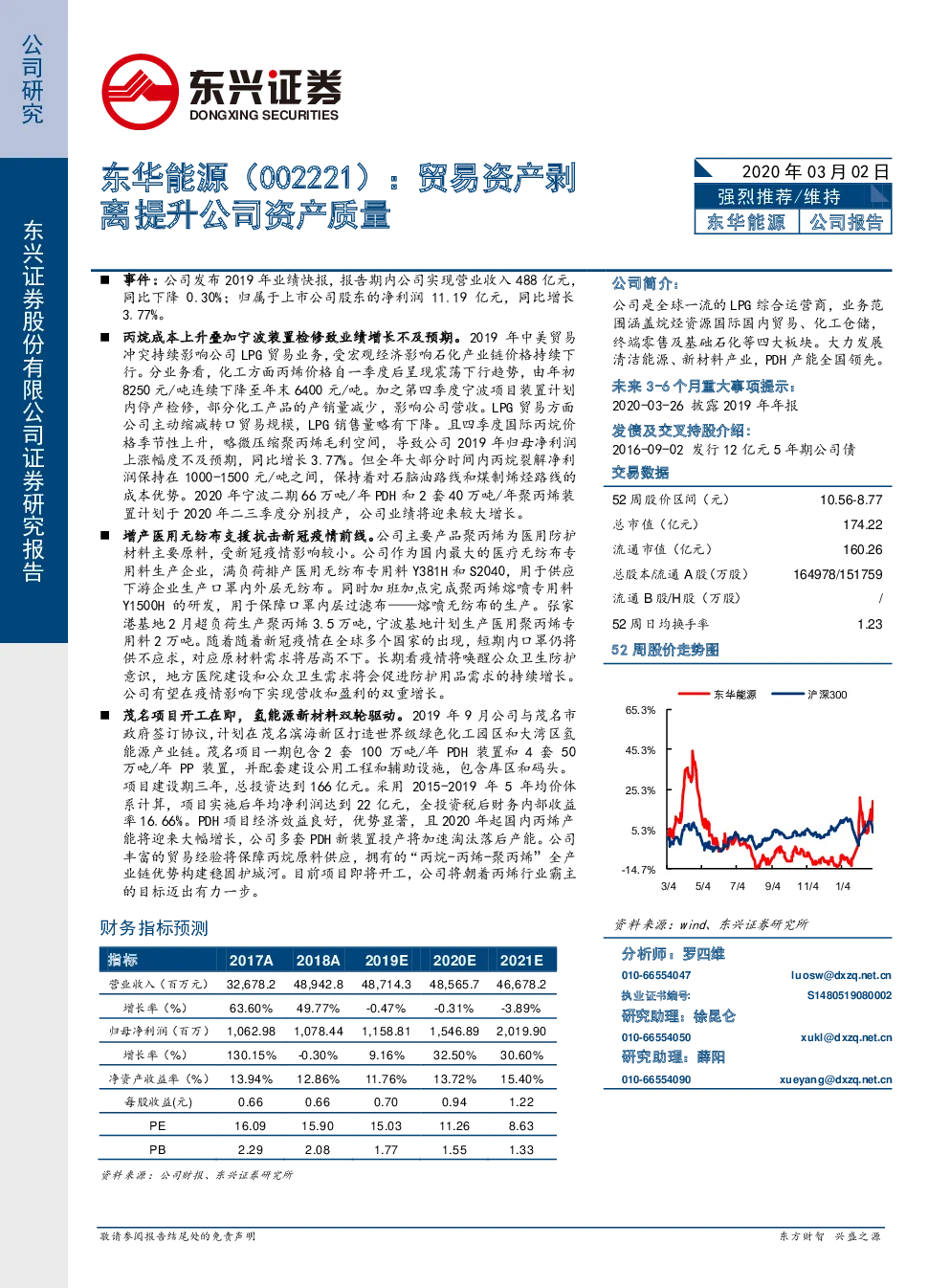The image size is (950, 1288).
Task: Click the 事件 paragraph heading
Action: pyautogui.click(x=143, y=279)
